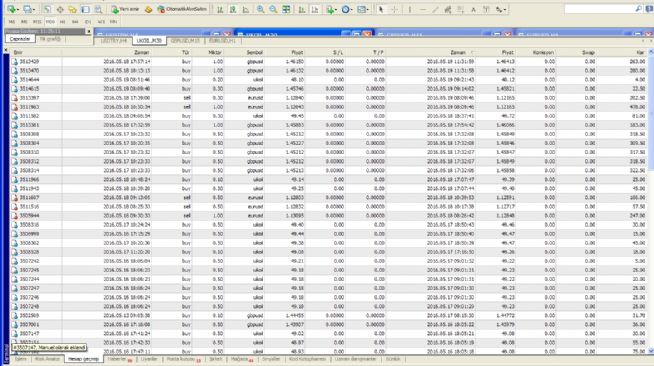Viewport: 654px width, 366px height.
Task: Select the H1 timeframe button
Action: [63, 22]
